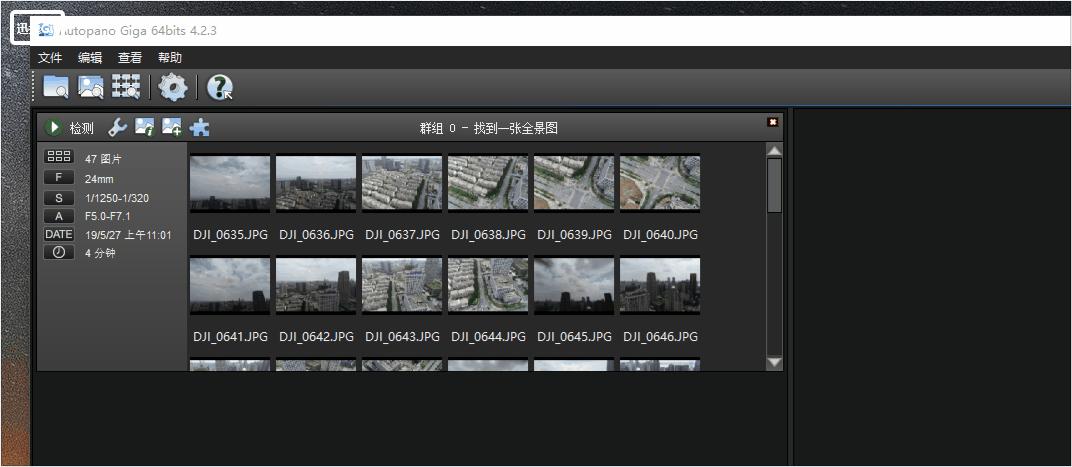This screenshot has height=467, width=1072.
Task: Click the add images icon with plus
Action: coord(172,127)
